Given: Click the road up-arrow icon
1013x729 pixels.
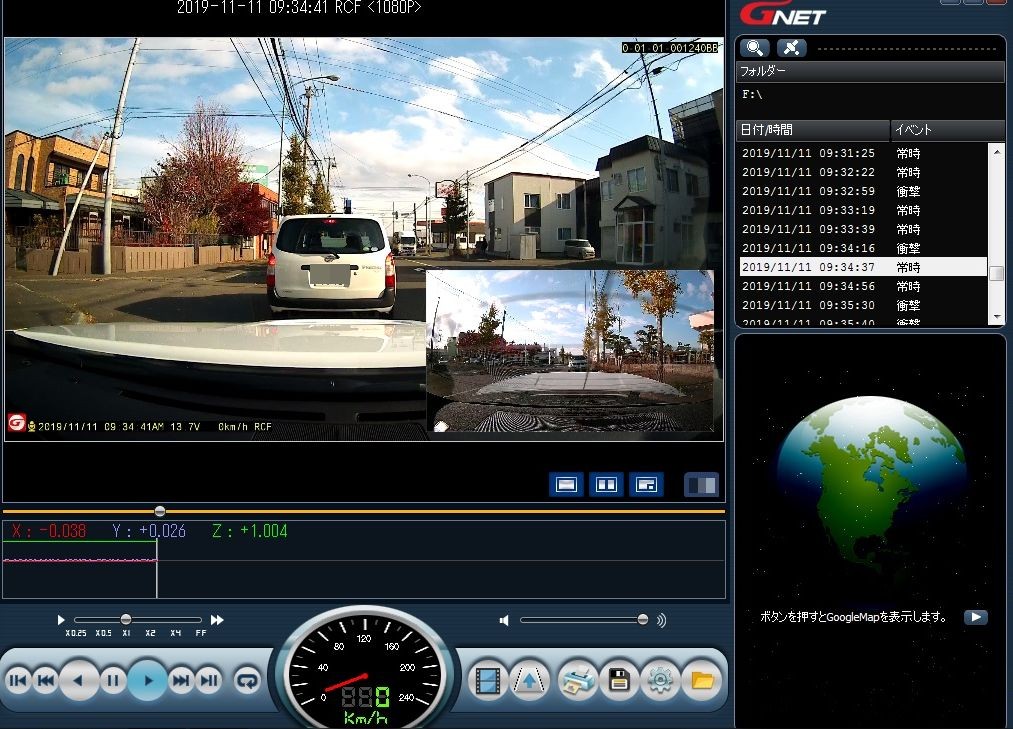Looking at the screenshot, I should click(529, 681).
